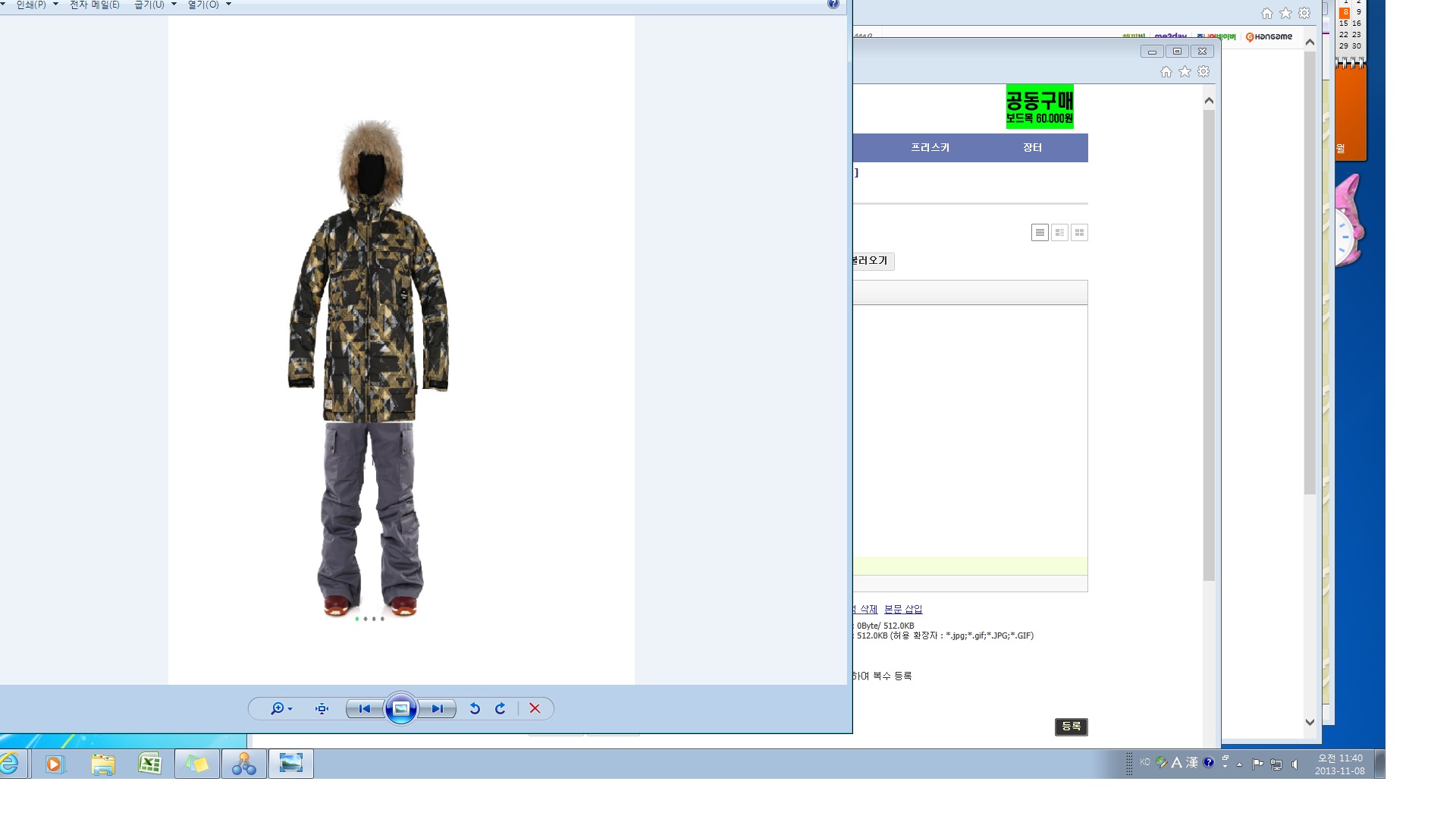This screenshot has height=819, width=1456.
Task: Start the photo slideshow
Action: tap(401, 708)
